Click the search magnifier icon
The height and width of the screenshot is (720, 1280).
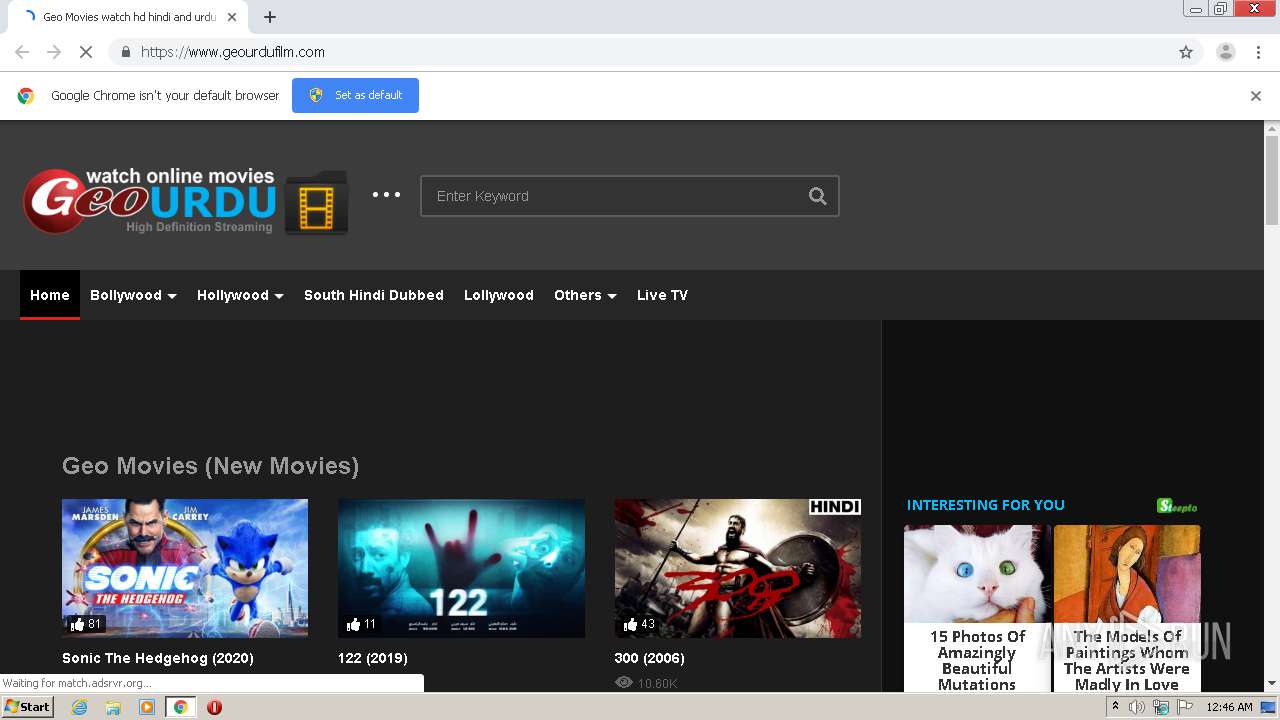coord(817,196)
